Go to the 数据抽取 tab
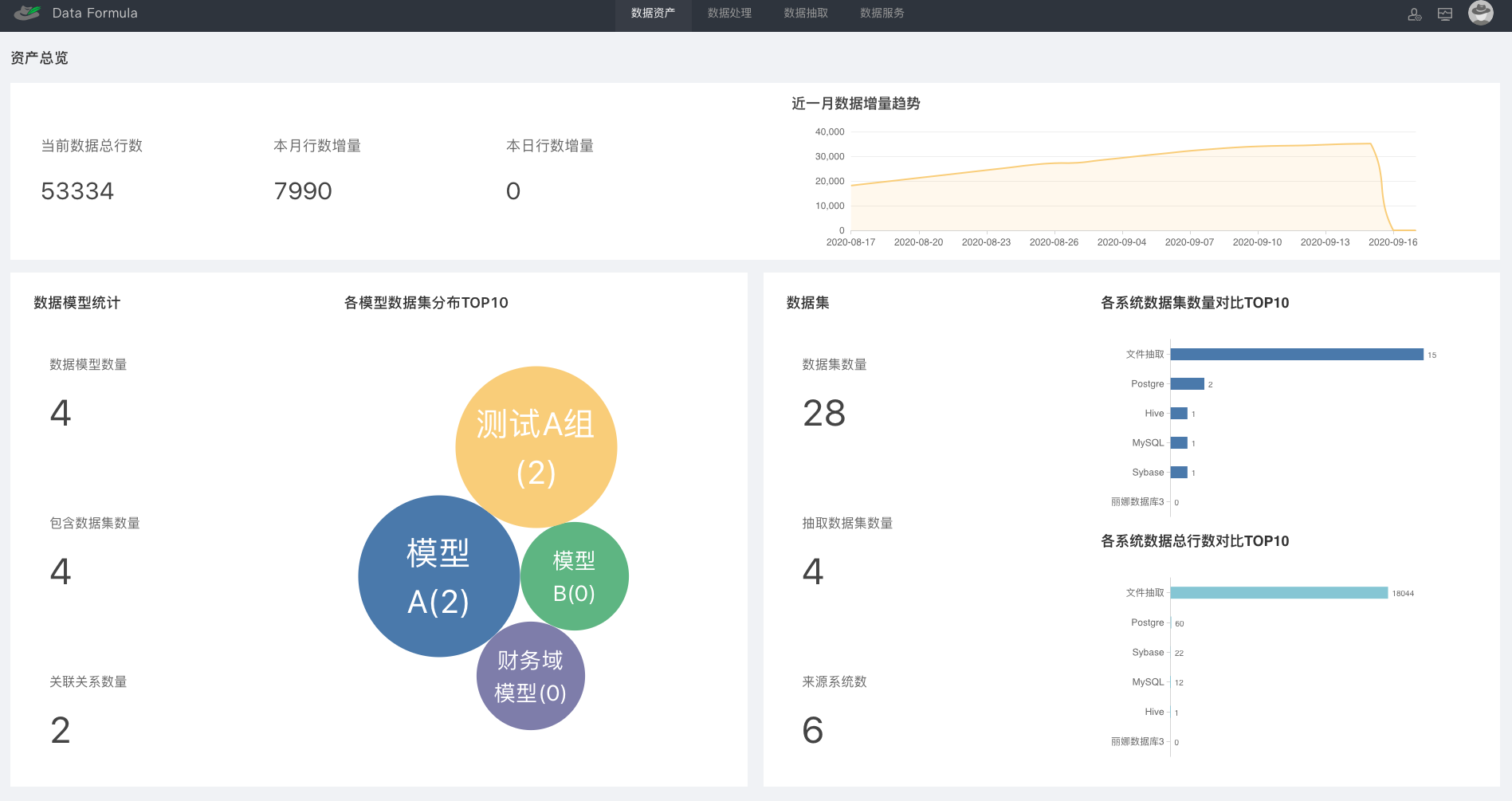 [x=806, y=13]
